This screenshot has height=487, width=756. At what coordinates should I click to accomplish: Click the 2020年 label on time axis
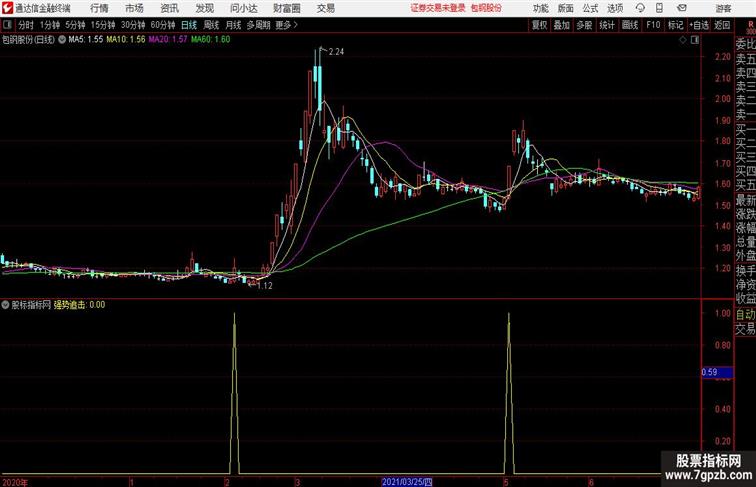click(15, 482)
